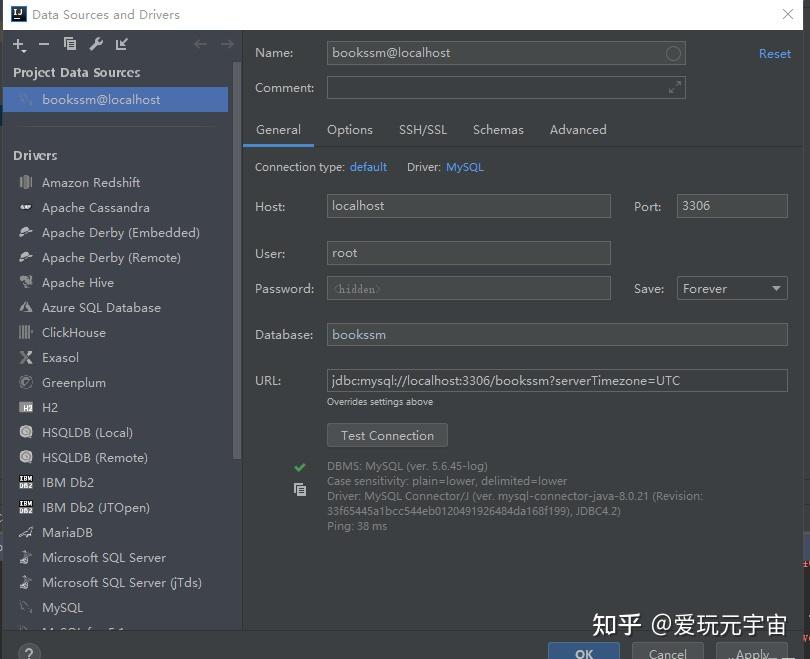Change the connection type from default

pos(368,167)
